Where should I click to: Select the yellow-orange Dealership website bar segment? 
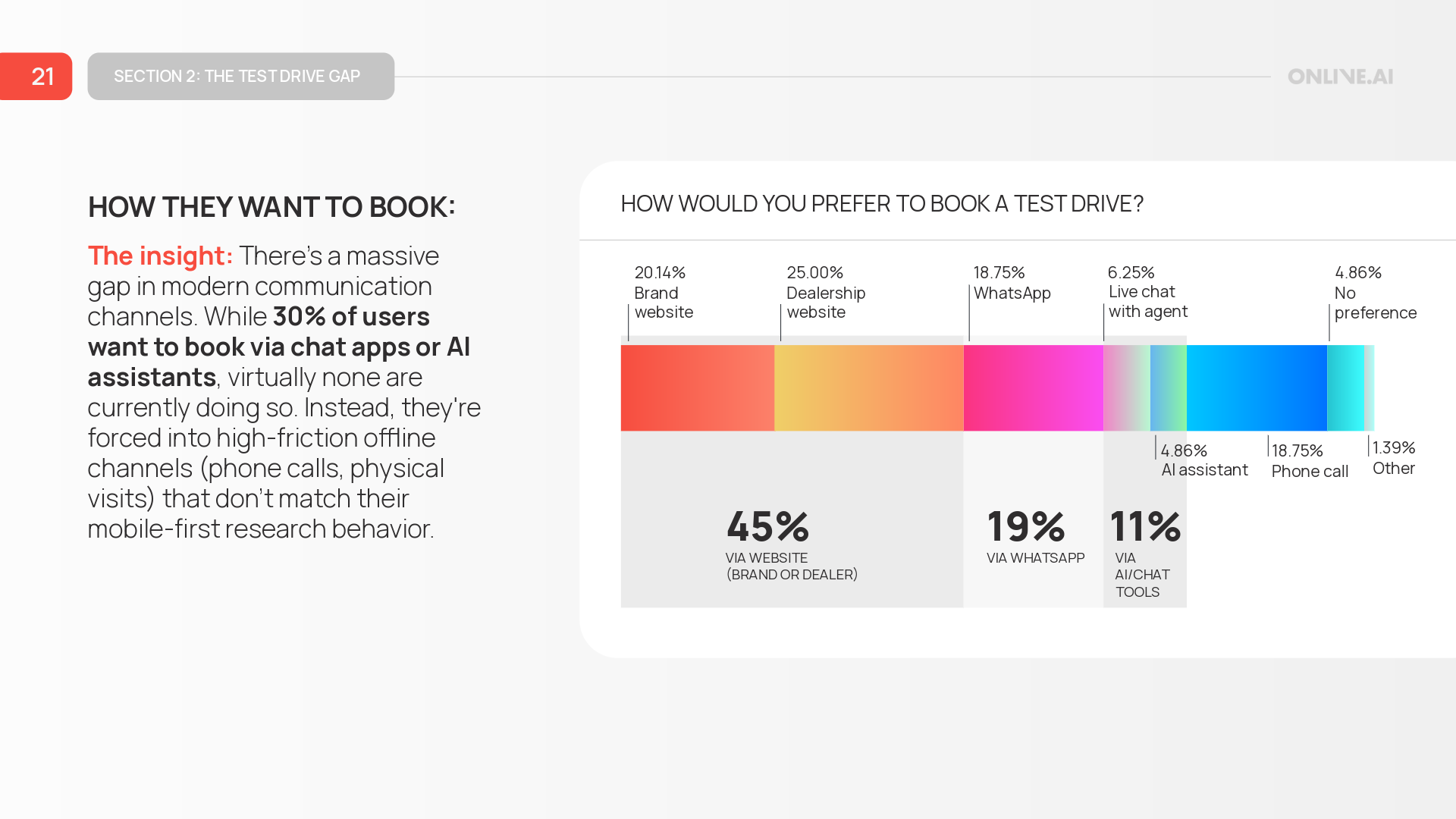point(868,388)
